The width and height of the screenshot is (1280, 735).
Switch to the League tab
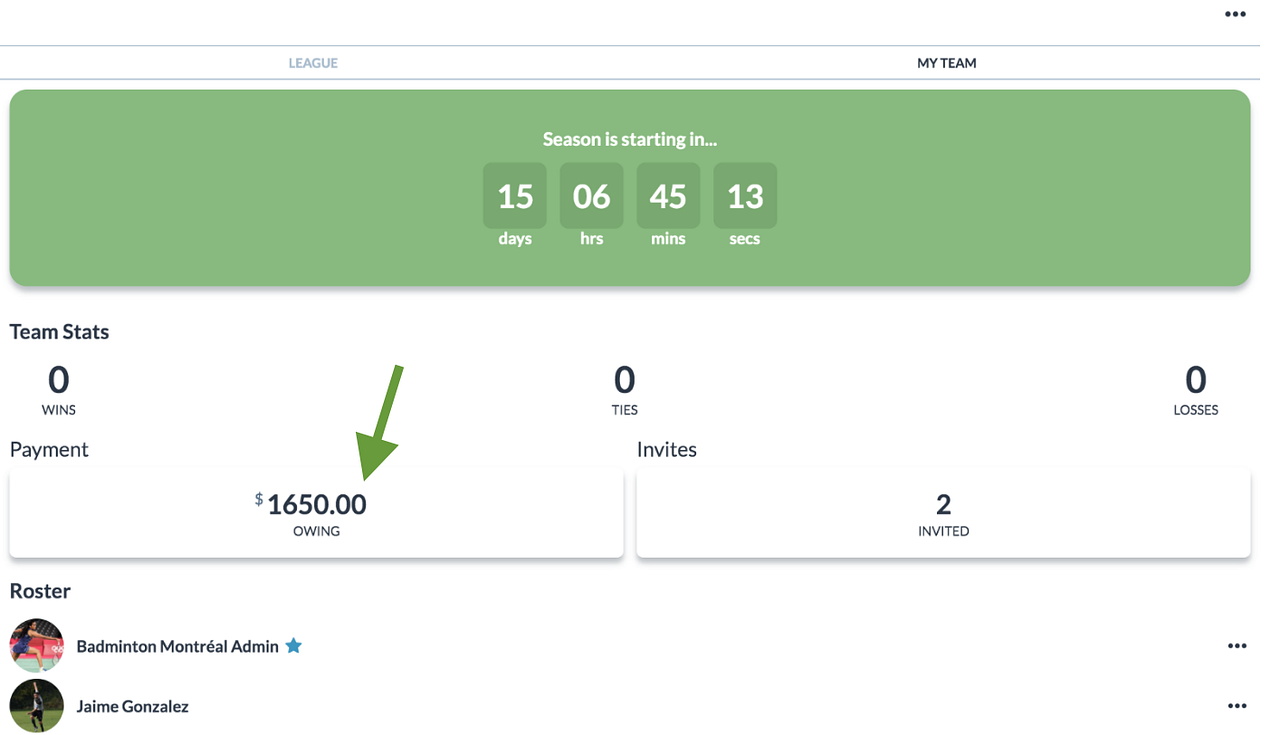pyautogui.click(x=313, y=63)
